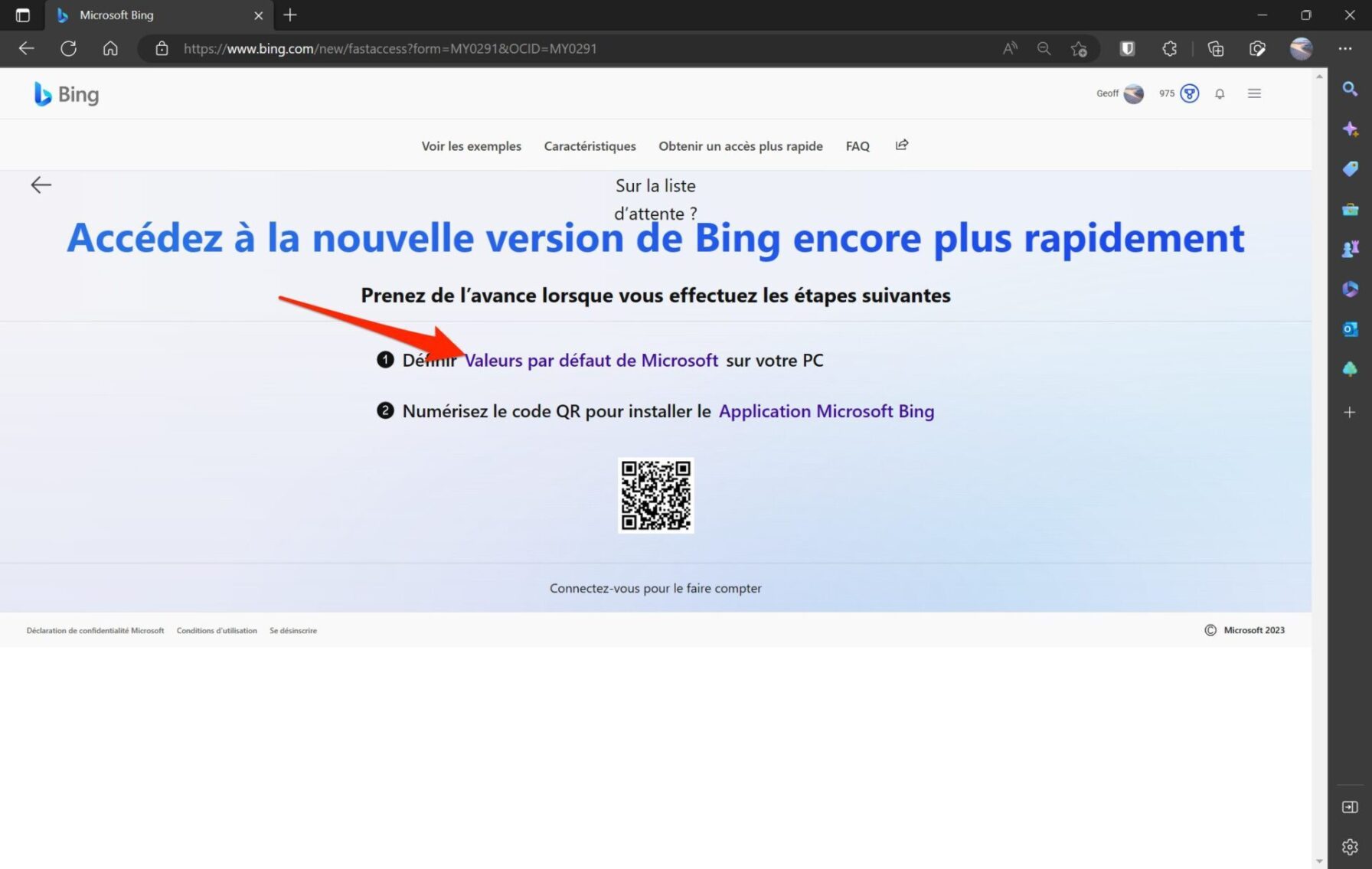Open sidebar Shopping tag icon
This screenshot has width=1372, height=869.
(x=1350, y=168)
